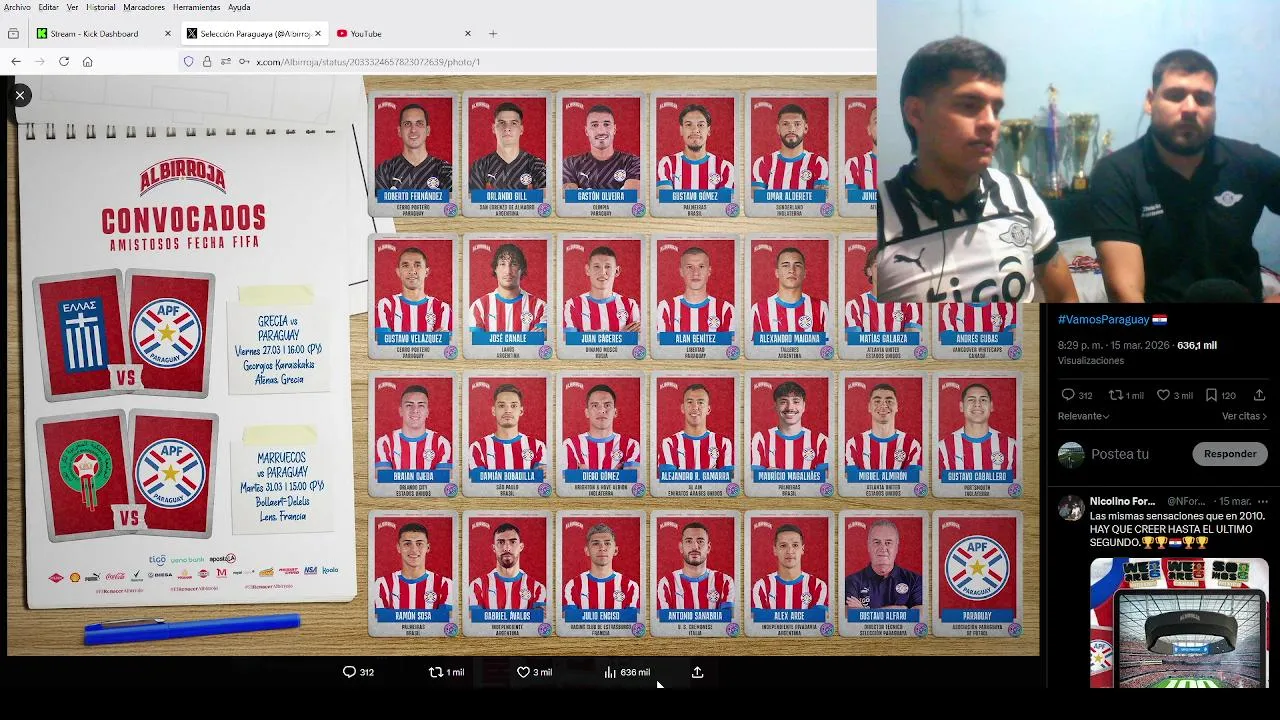Click the Morocco crest card
Image resolution: width=1280 pixels, height=720 pixels.
[x=84, y=475]
